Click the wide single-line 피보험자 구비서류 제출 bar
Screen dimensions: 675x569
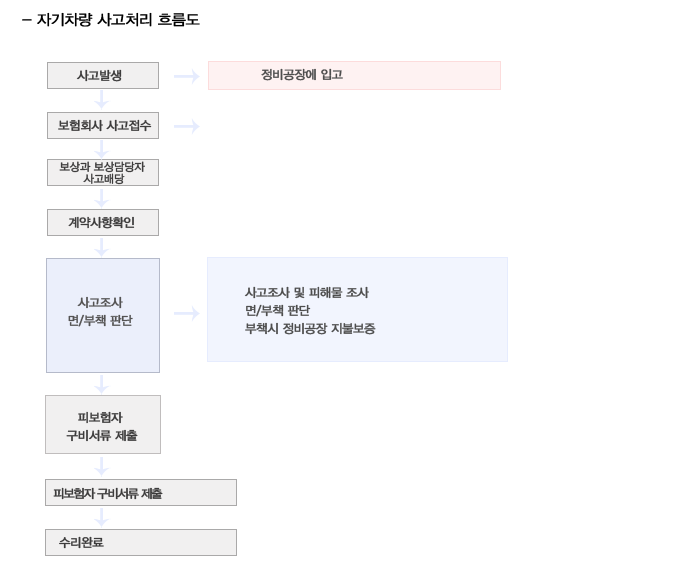pyautogui.click(x=141, y=492)
